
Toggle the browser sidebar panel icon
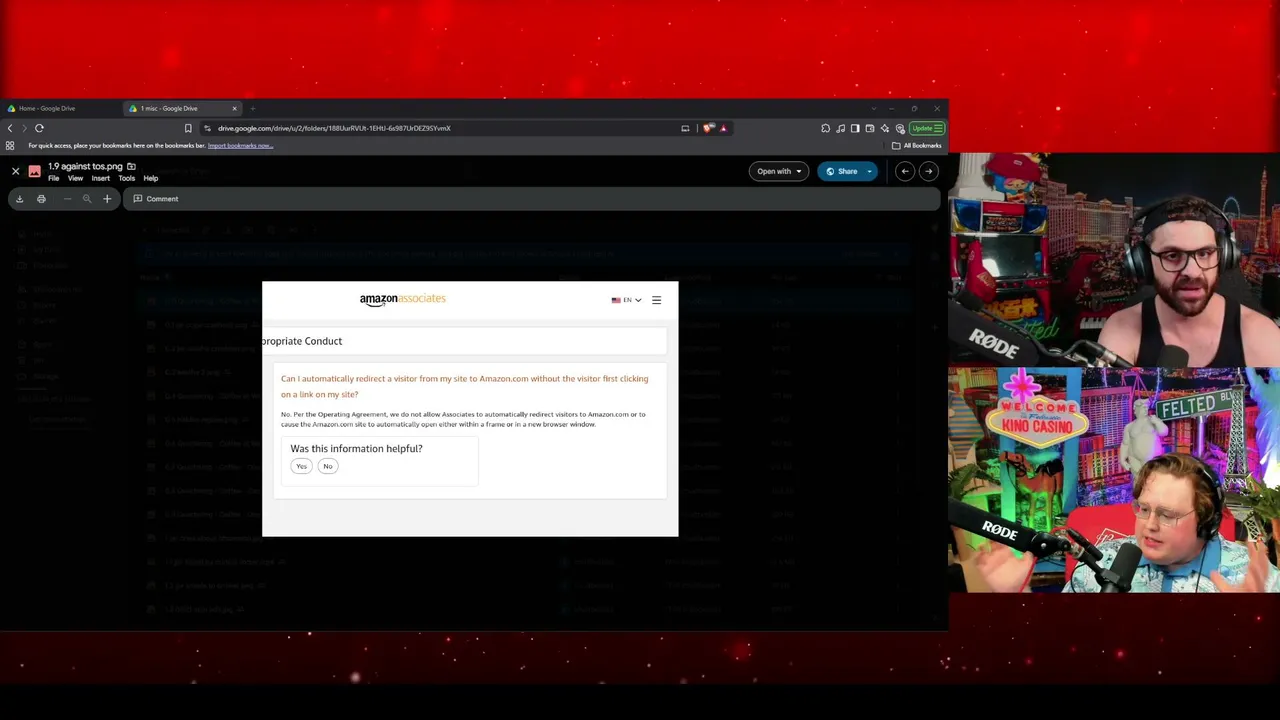(x=855, y=128)
